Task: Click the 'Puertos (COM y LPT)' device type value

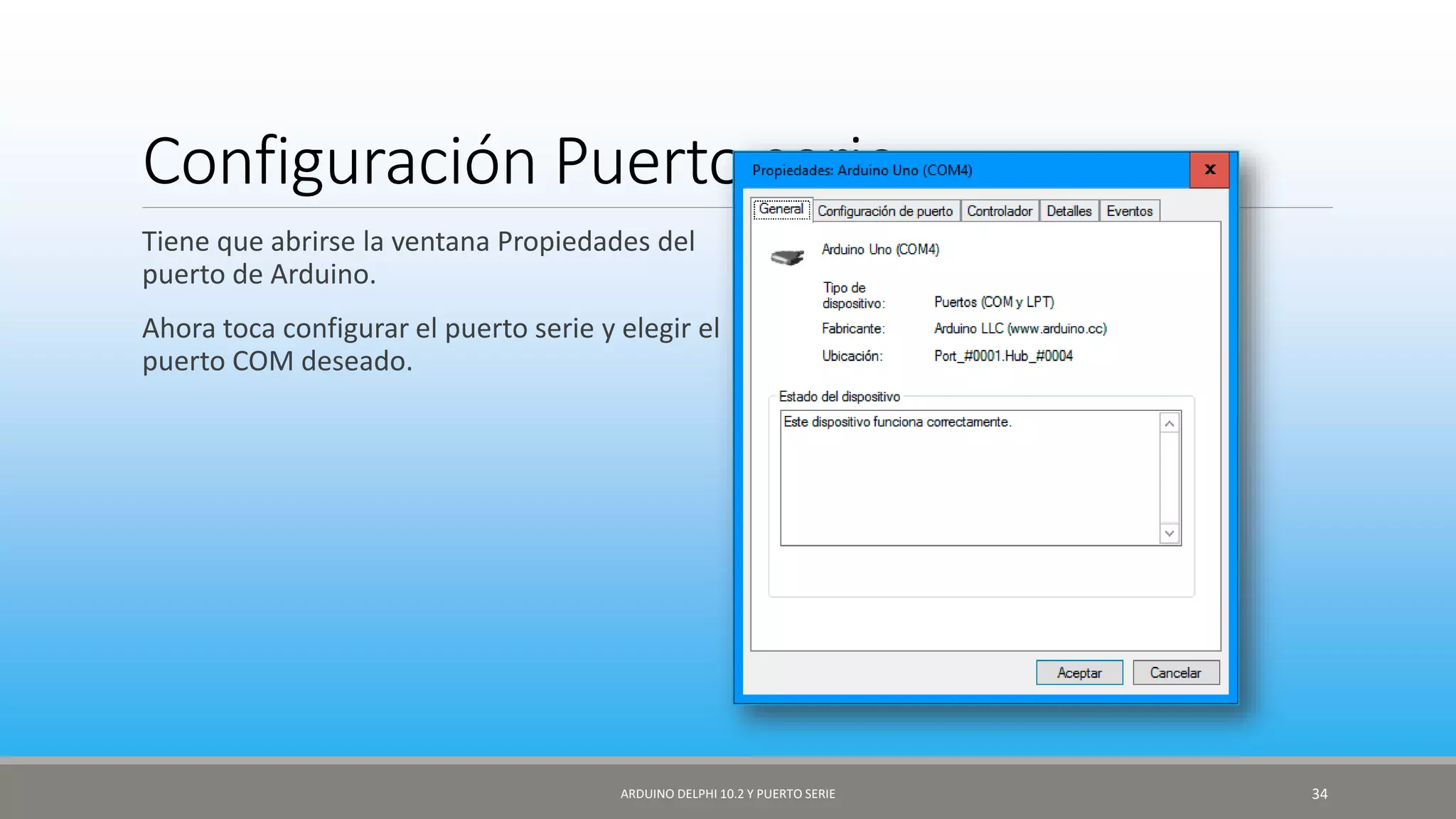Action: click(x=994, y=302)
